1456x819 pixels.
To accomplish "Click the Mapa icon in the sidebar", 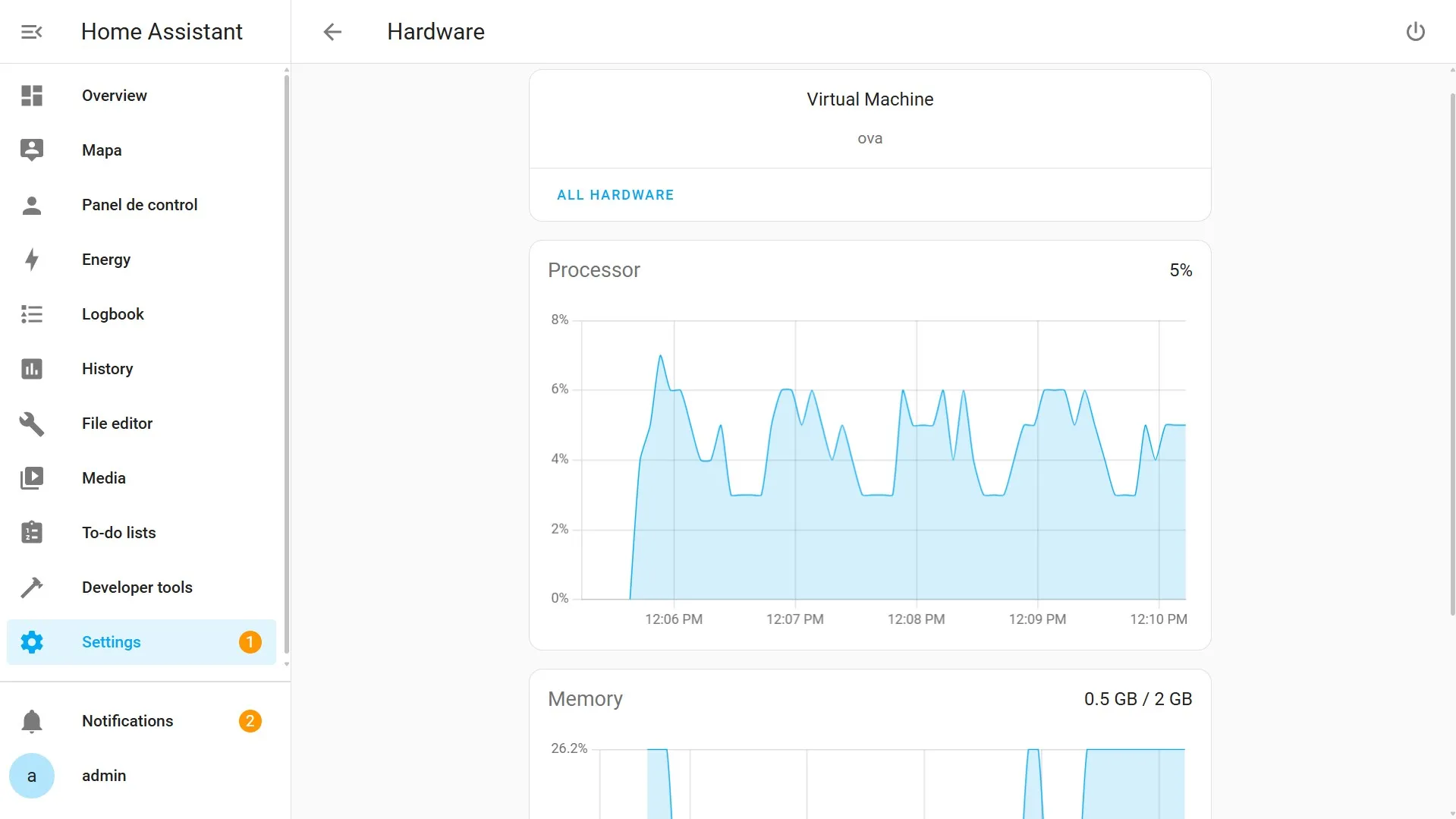I will (x=32, y=150).
